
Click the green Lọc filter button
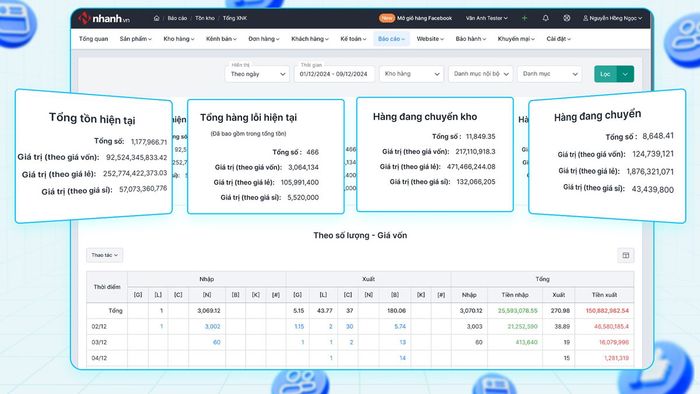pyautogui.click(x=605, y=74)
